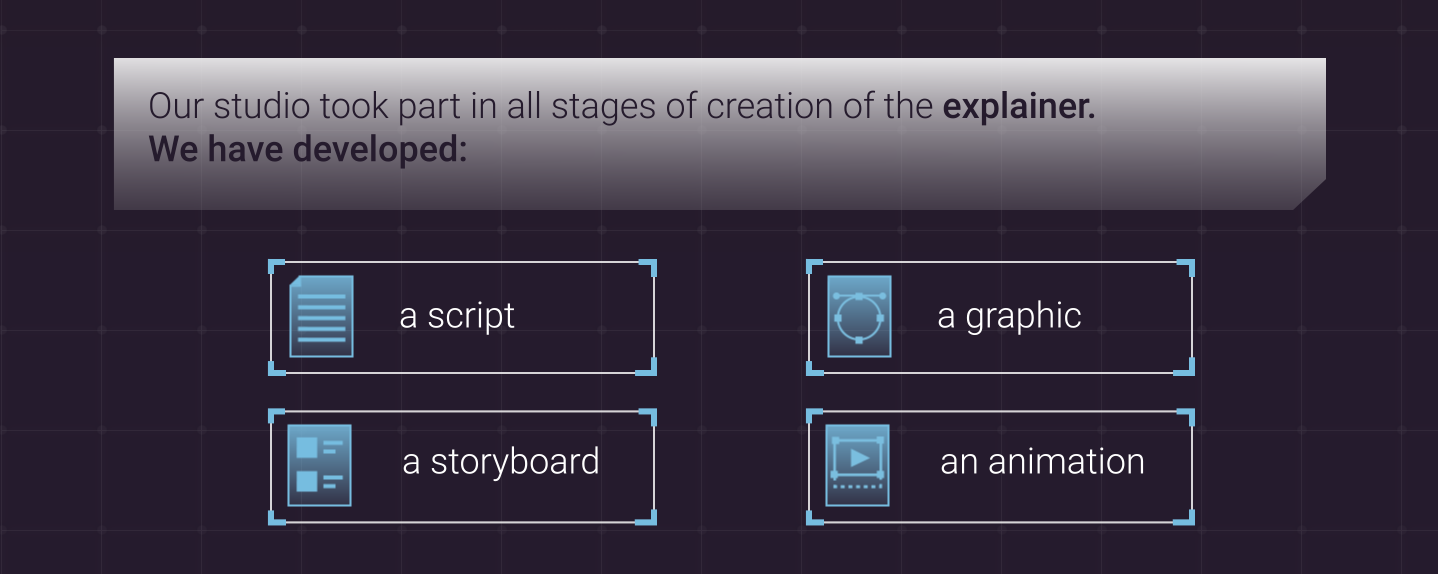Screen dimensions: 1438x574
Task: Click the animation video player icon
Action: point(857,465)
